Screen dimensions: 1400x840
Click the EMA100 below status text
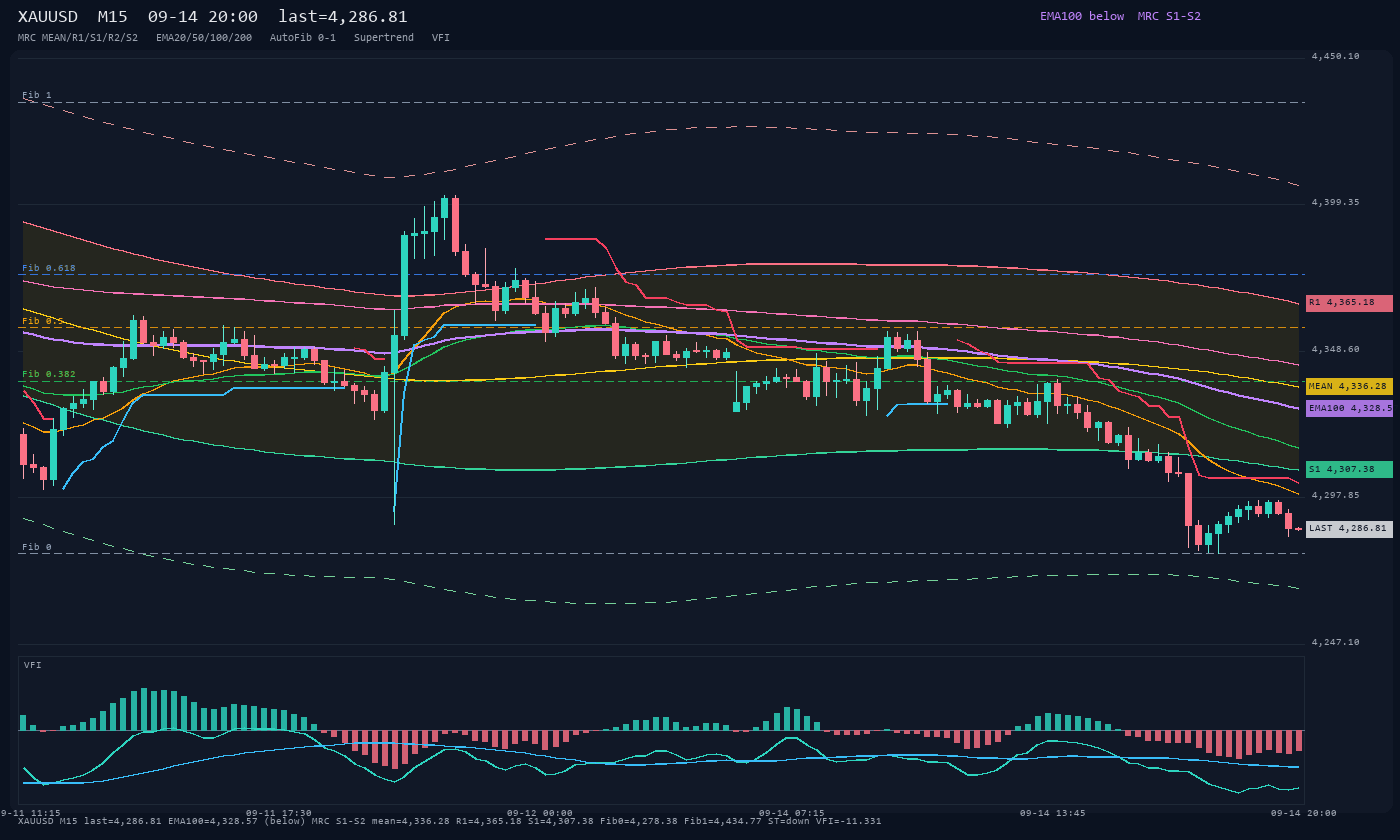click(1082, 16)
